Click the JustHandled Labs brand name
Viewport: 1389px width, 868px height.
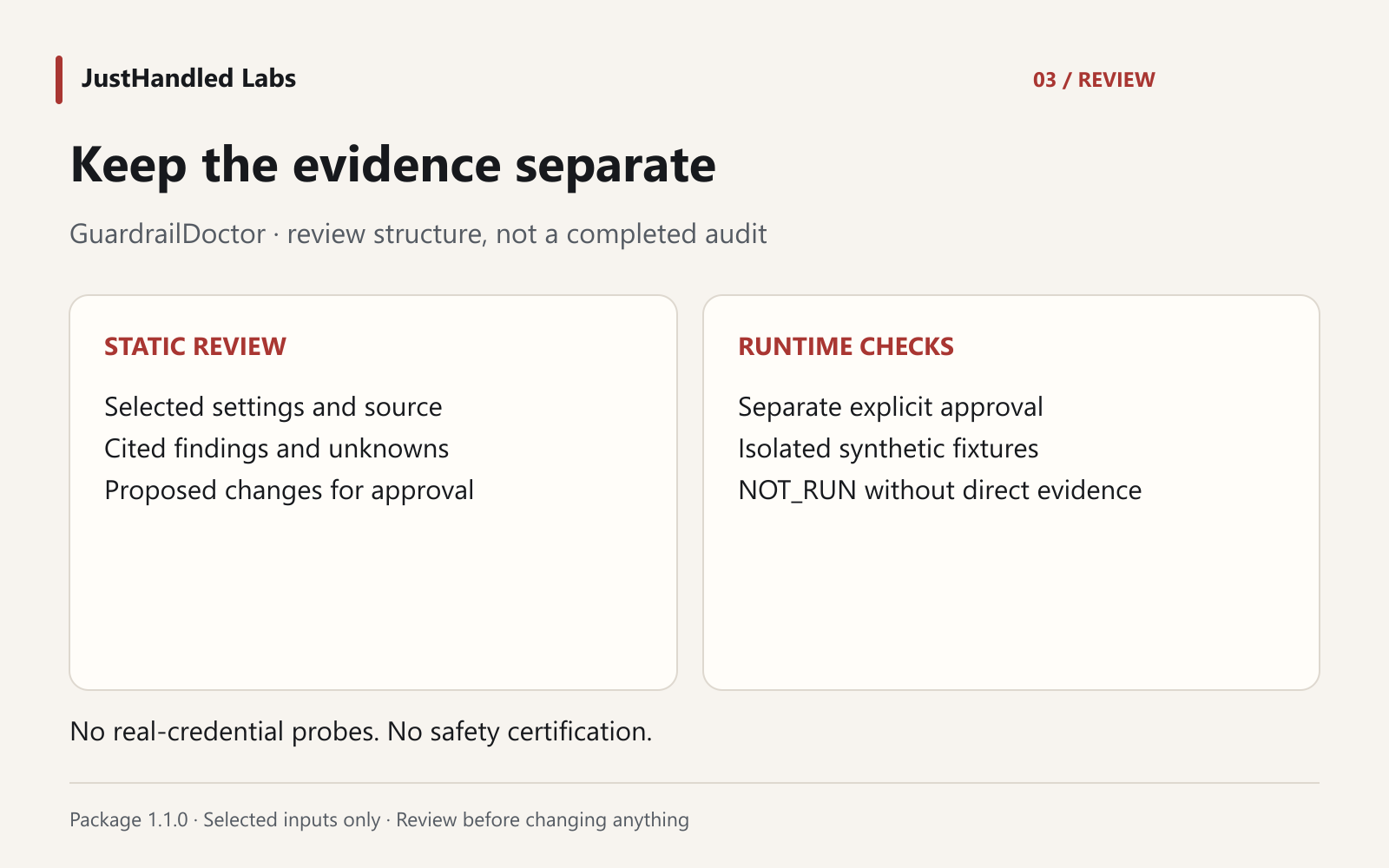click(x=188, y=78)
